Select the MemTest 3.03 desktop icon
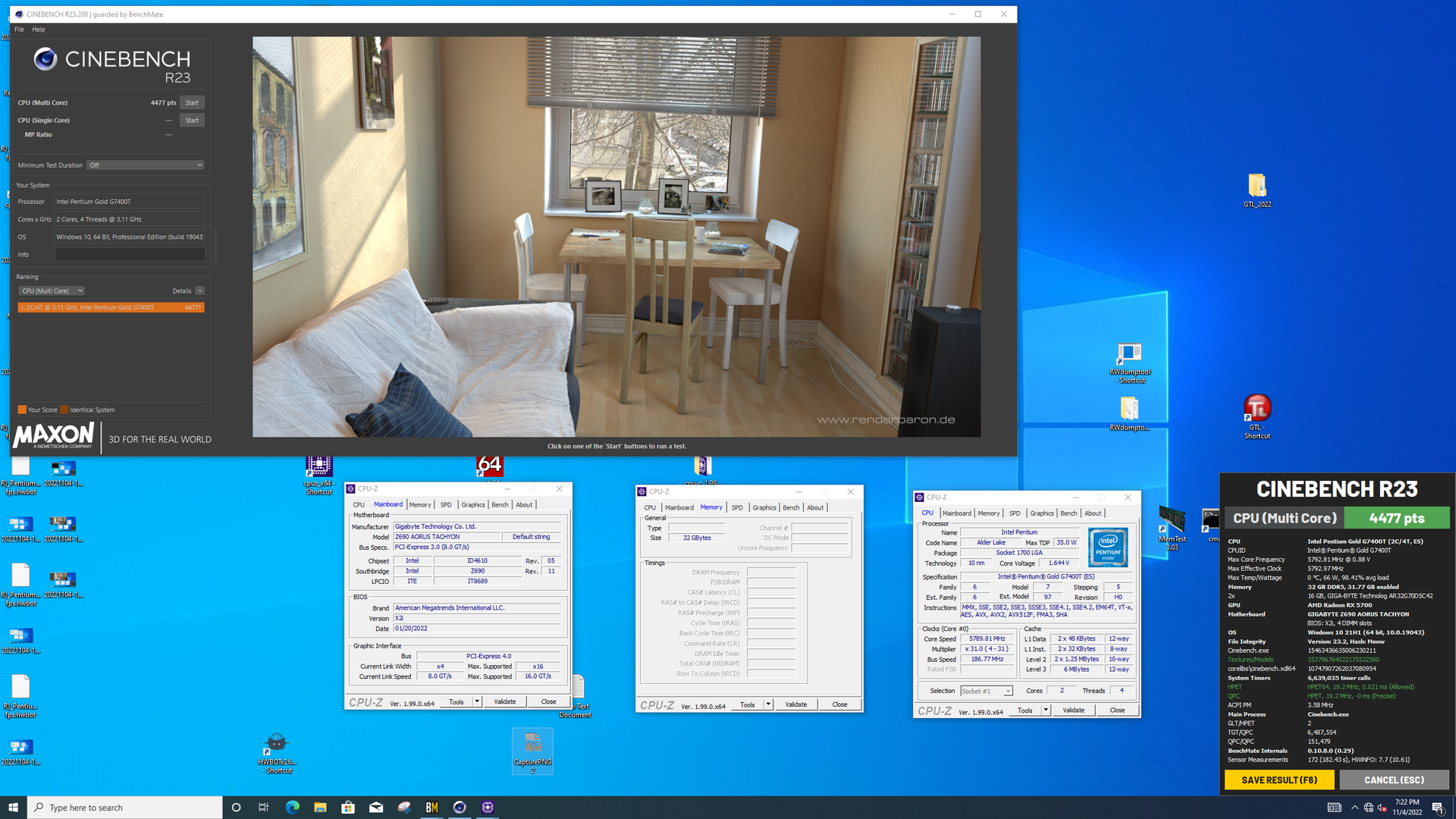The width and height of the screenshot is (1456, 819). [1172, 528]
